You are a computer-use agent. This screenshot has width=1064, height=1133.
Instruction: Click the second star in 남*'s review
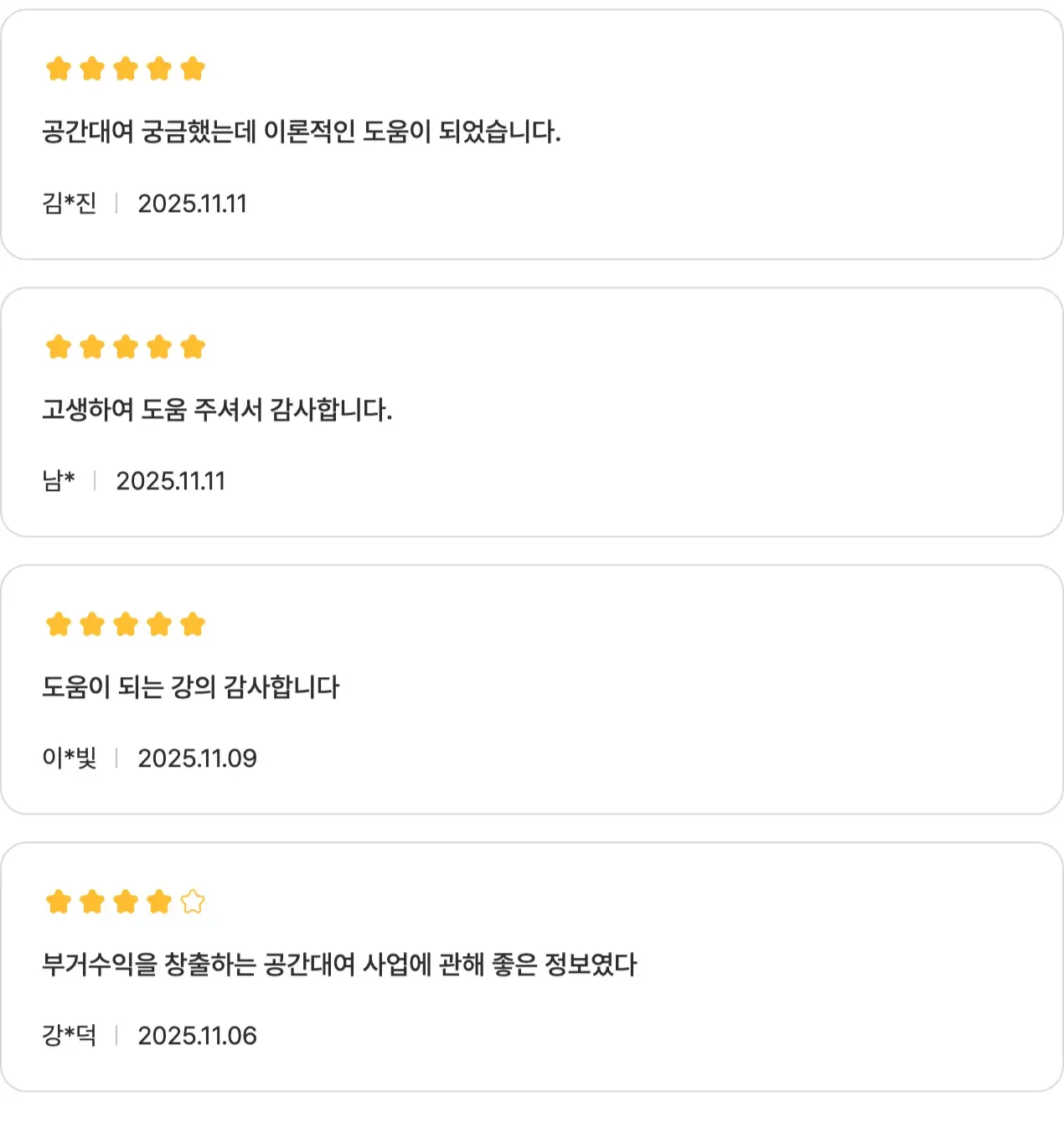[x=92, y=346]
